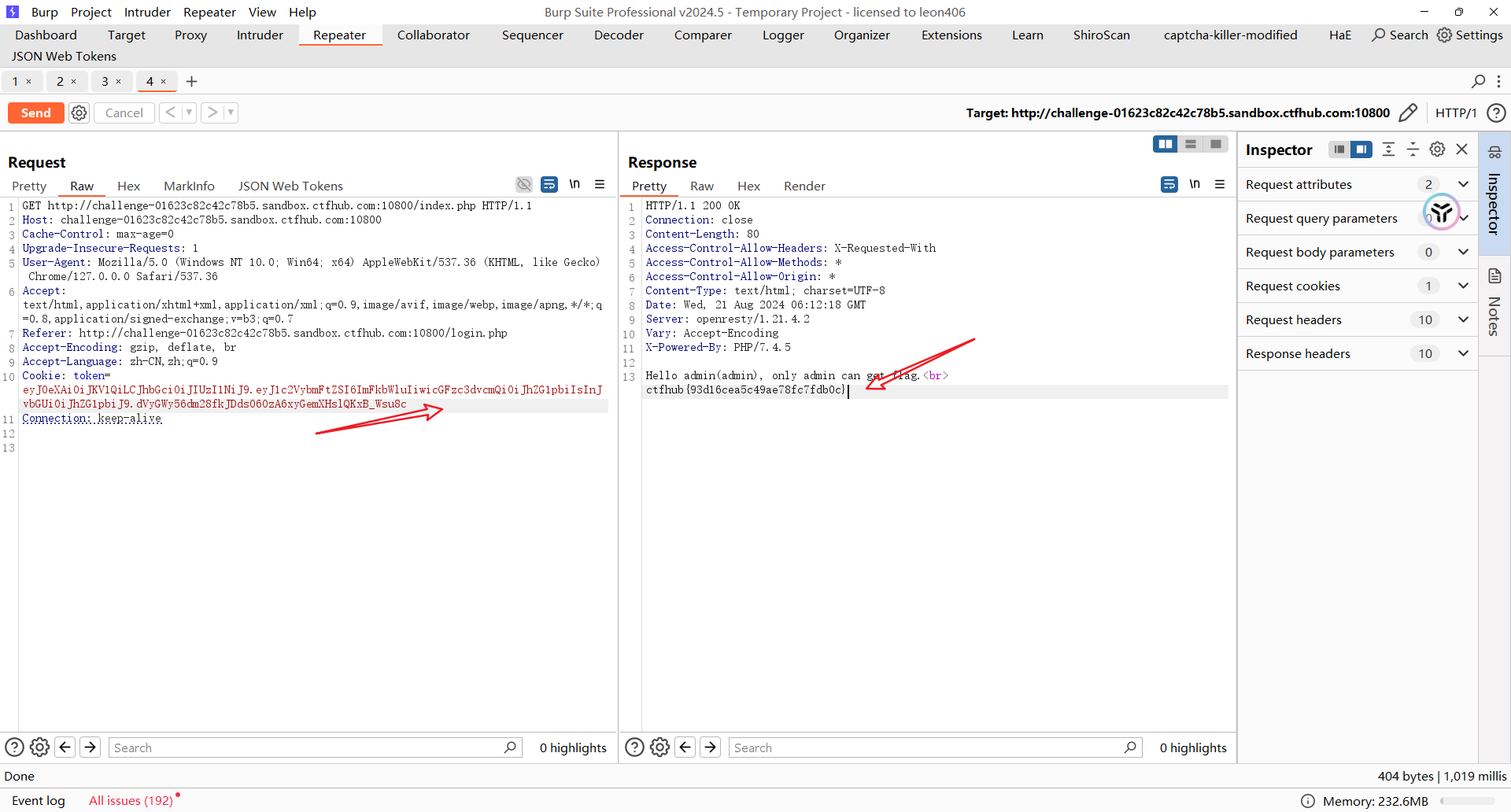
Task: Open the Proxy tool tab
Action: tap(190, 35)
